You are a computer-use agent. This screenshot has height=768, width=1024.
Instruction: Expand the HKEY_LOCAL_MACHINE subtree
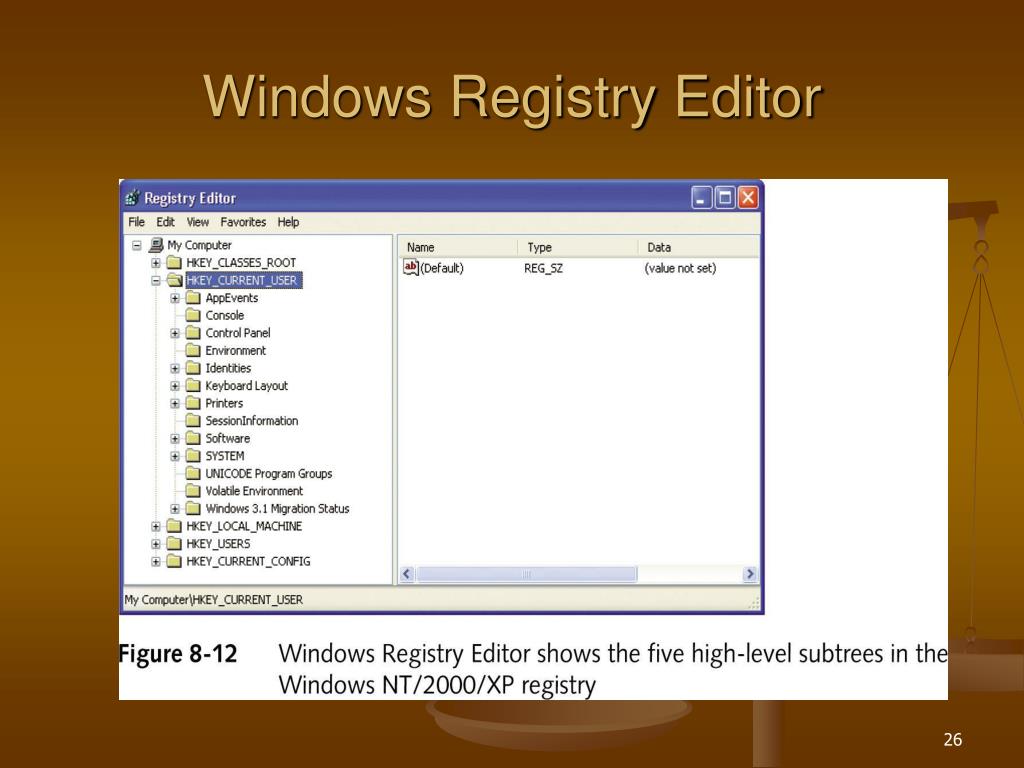[x=155, y=526]
